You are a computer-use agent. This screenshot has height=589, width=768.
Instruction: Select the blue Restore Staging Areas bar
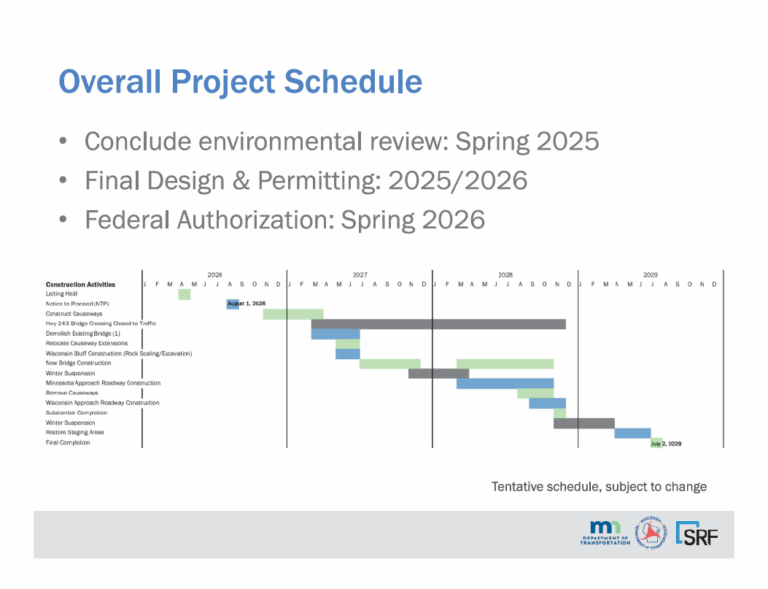pyautogui.click(x=632, y=433)
